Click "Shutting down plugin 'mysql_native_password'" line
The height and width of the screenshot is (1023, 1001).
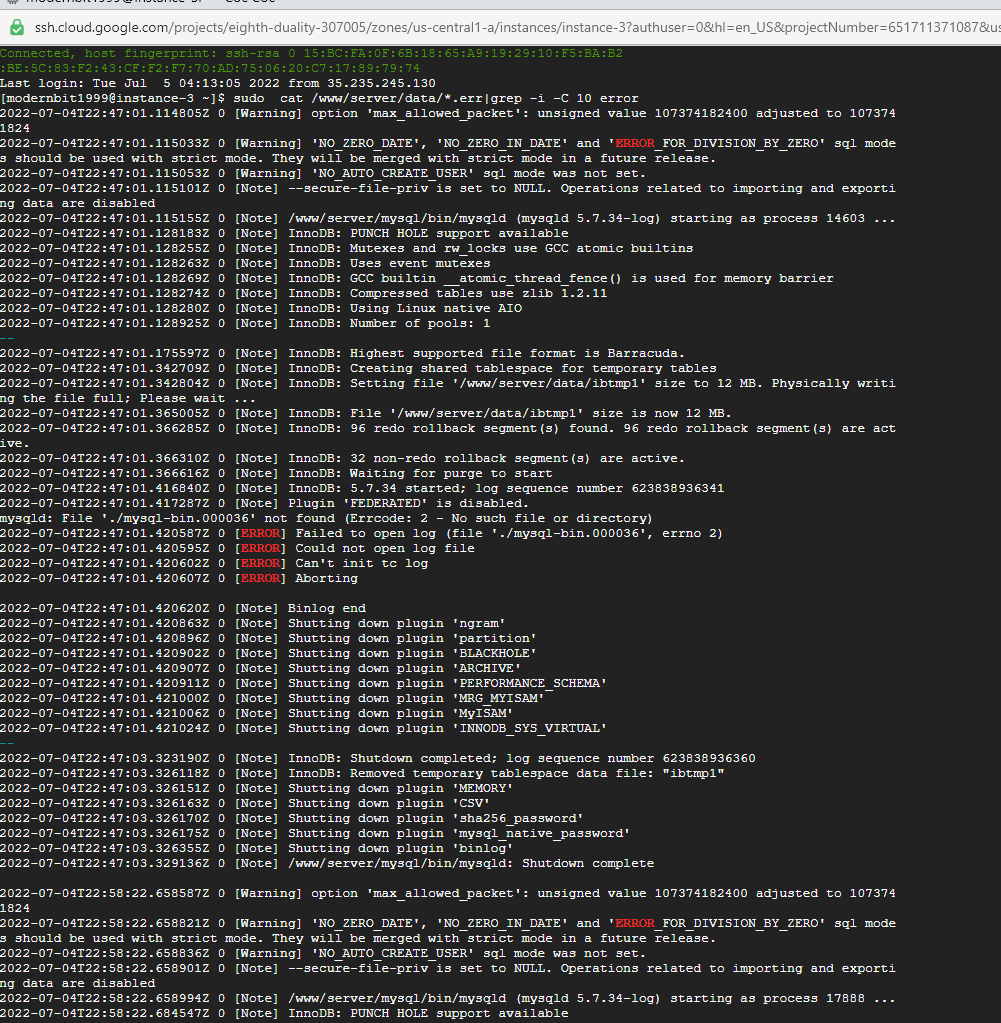pos(315,834)
